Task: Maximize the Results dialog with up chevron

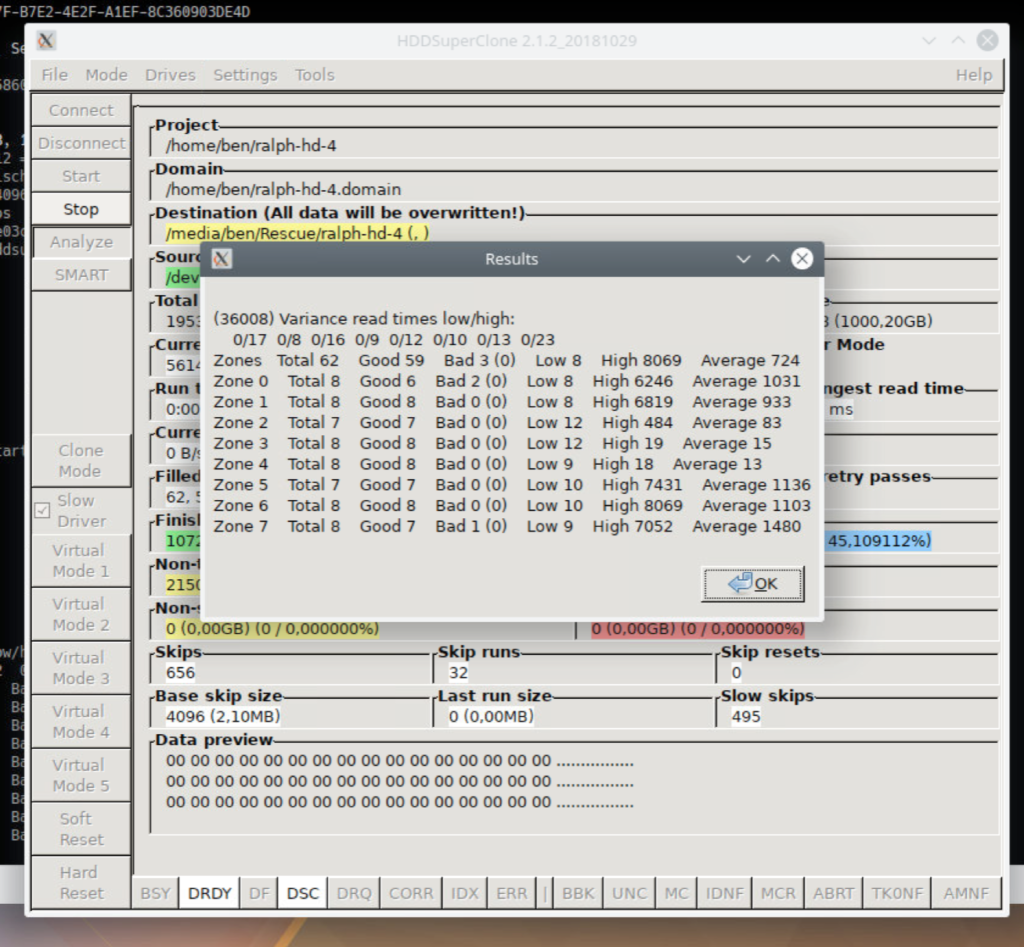Action: [773, 259]
